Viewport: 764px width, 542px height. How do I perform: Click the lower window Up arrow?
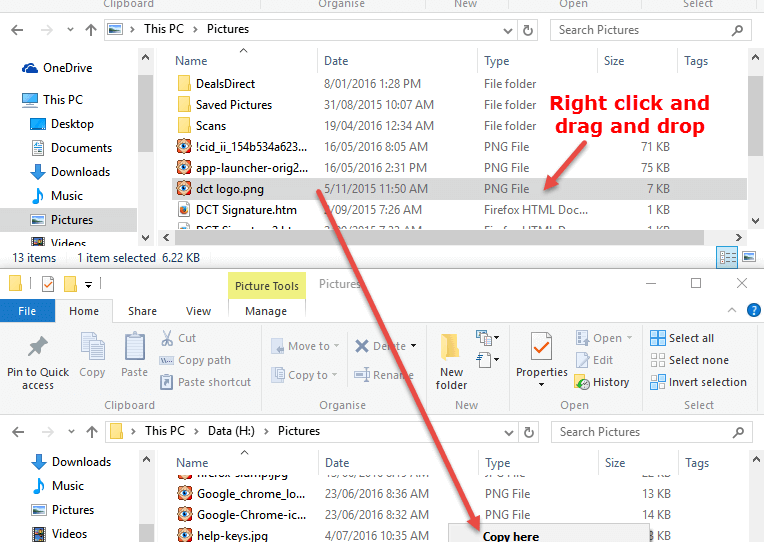point(92,432)
